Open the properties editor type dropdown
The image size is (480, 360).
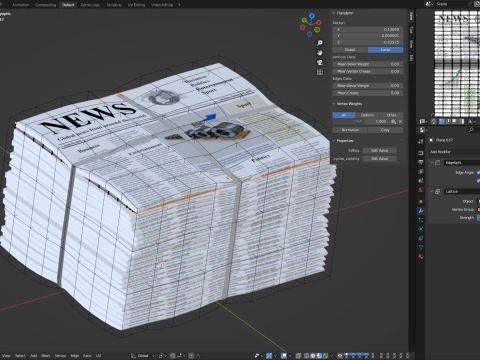(x=423, y=130)
